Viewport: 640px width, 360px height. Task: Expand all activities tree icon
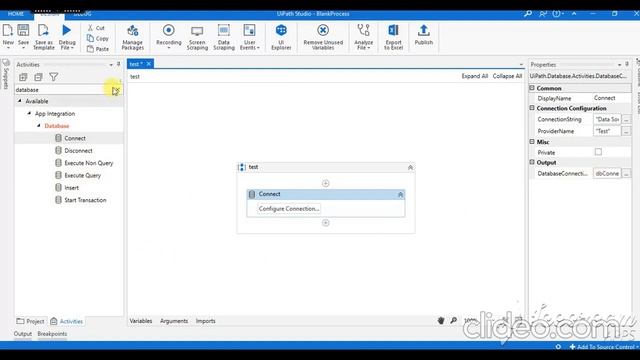coord(23,77)
